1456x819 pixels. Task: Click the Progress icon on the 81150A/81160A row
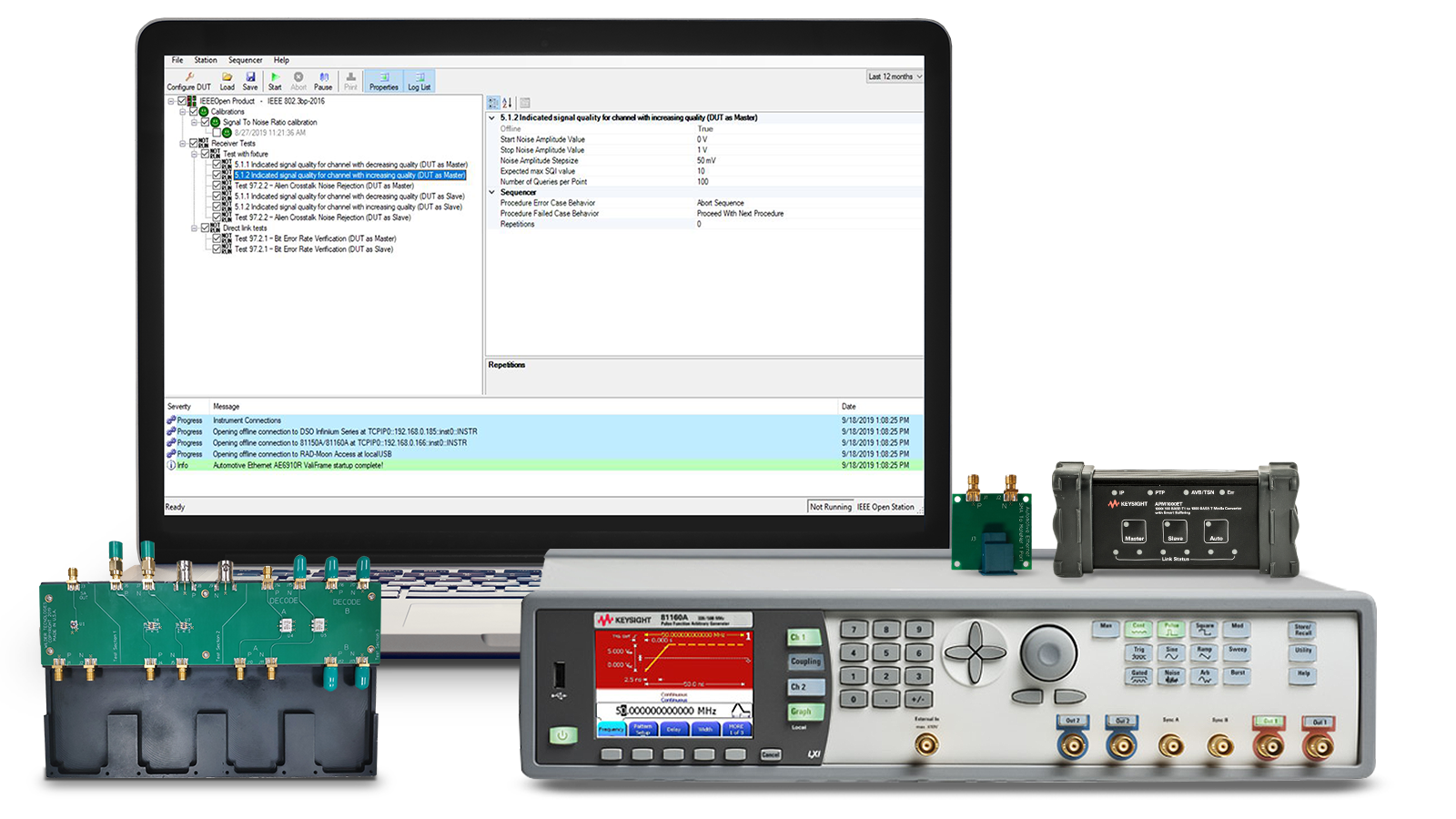170,442
